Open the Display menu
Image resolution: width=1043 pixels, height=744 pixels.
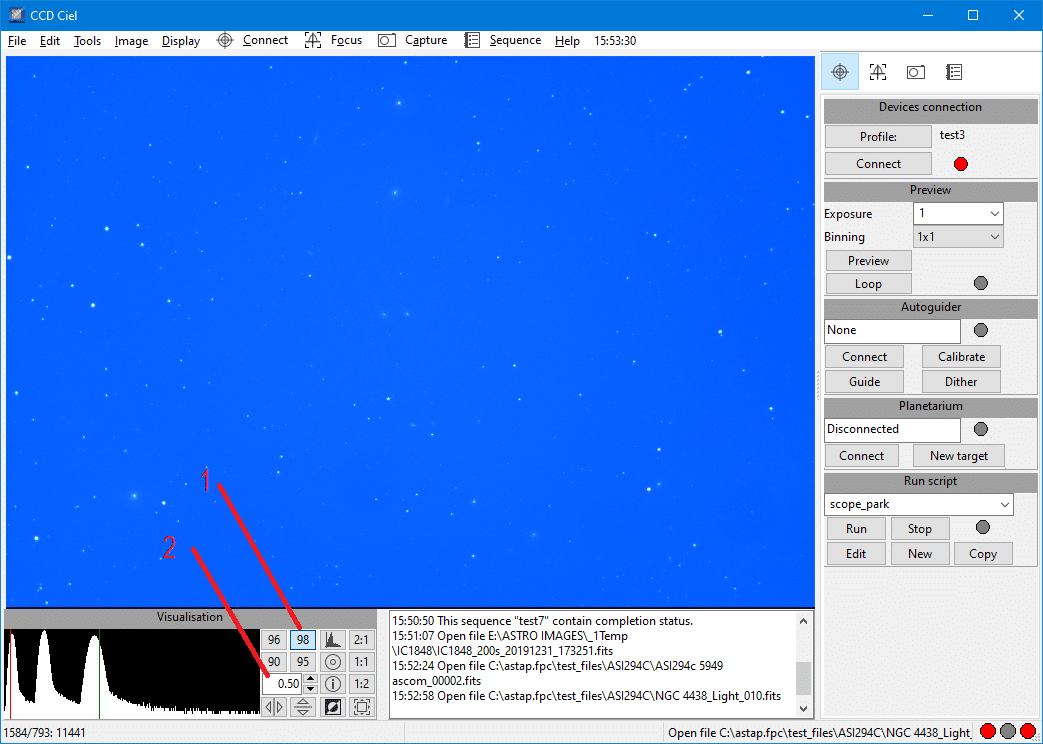[181, 41]
